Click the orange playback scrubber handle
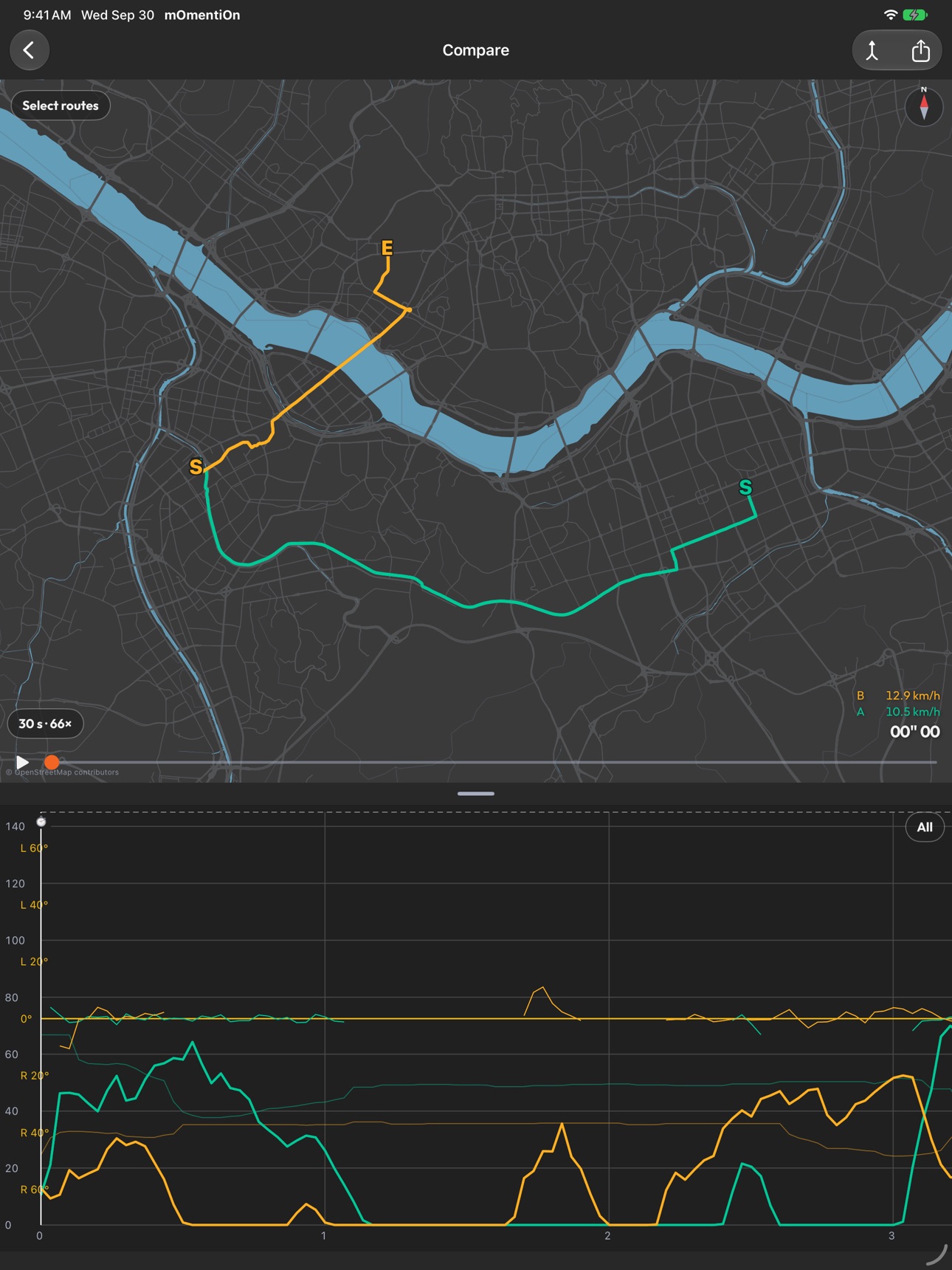 pyautogui.click(x=52, y=762)
